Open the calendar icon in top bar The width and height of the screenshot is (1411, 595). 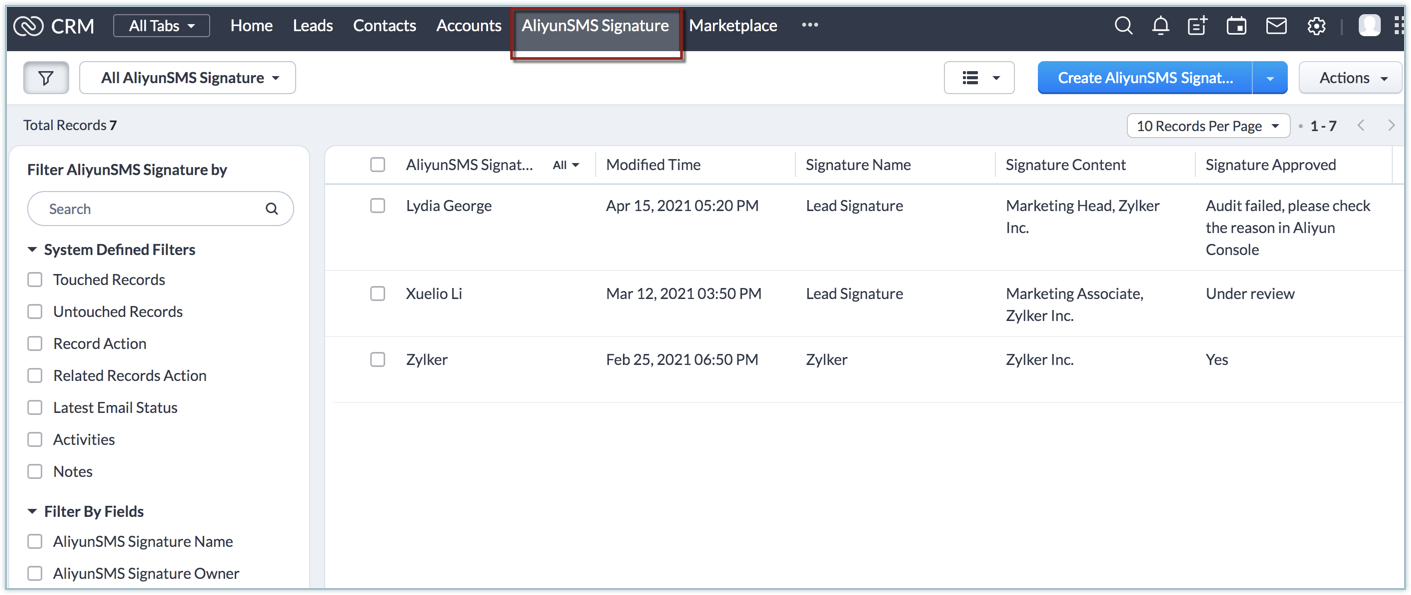point(1237,26)
